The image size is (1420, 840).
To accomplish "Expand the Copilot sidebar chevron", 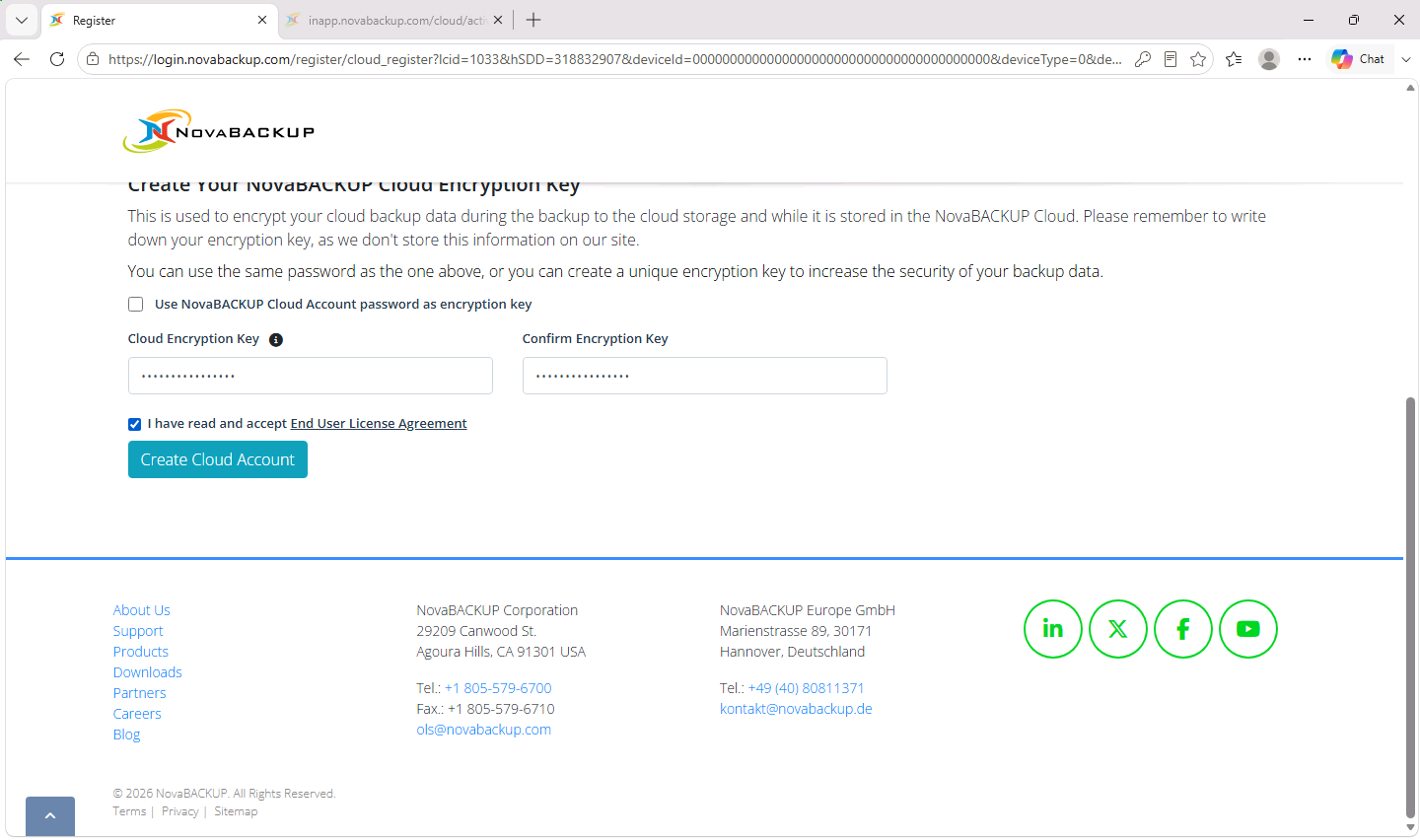I will [1406, 59].
